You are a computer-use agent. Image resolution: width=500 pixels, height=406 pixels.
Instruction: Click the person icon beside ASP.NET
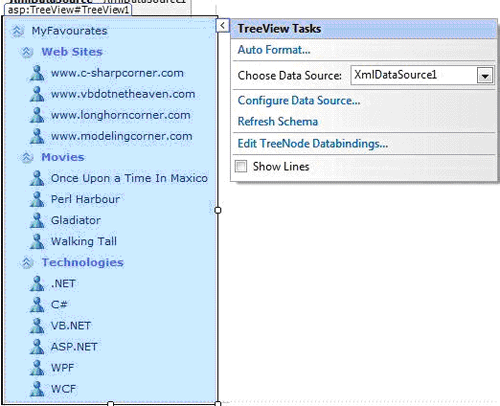37,347
